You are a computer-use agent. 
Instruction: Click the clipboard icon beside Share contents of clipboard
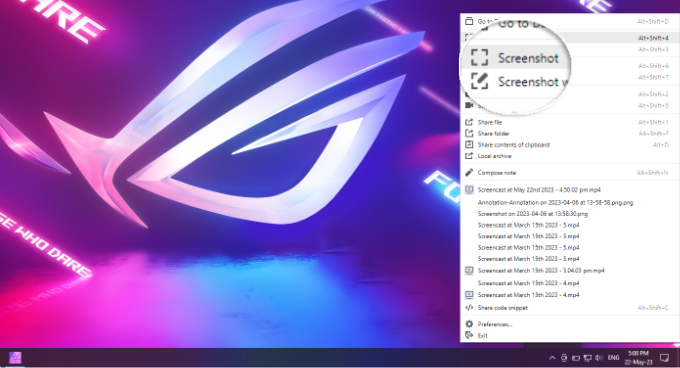pos(469,145)
